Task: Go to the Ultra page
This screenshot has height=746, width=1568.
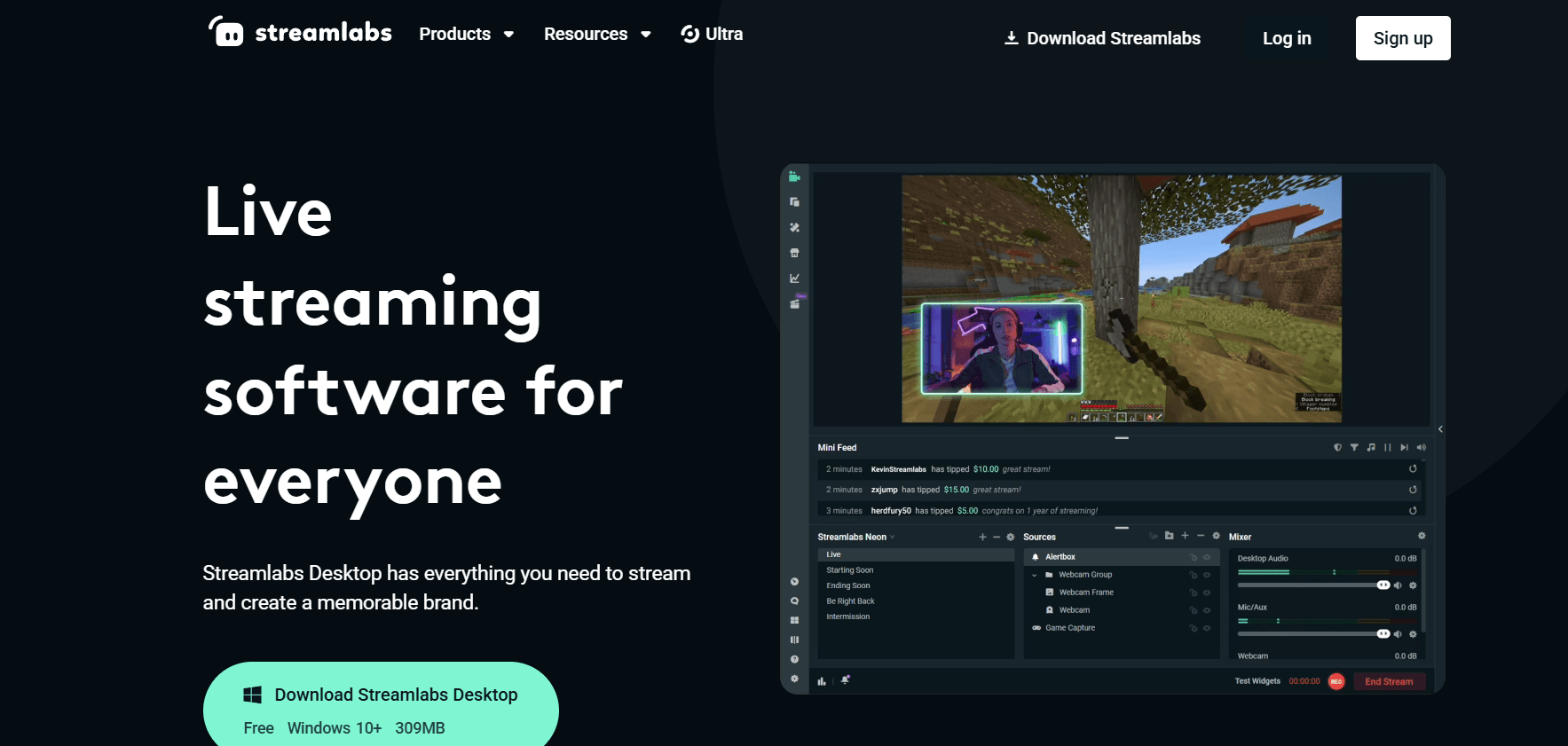Action: [x=712, y=34]
